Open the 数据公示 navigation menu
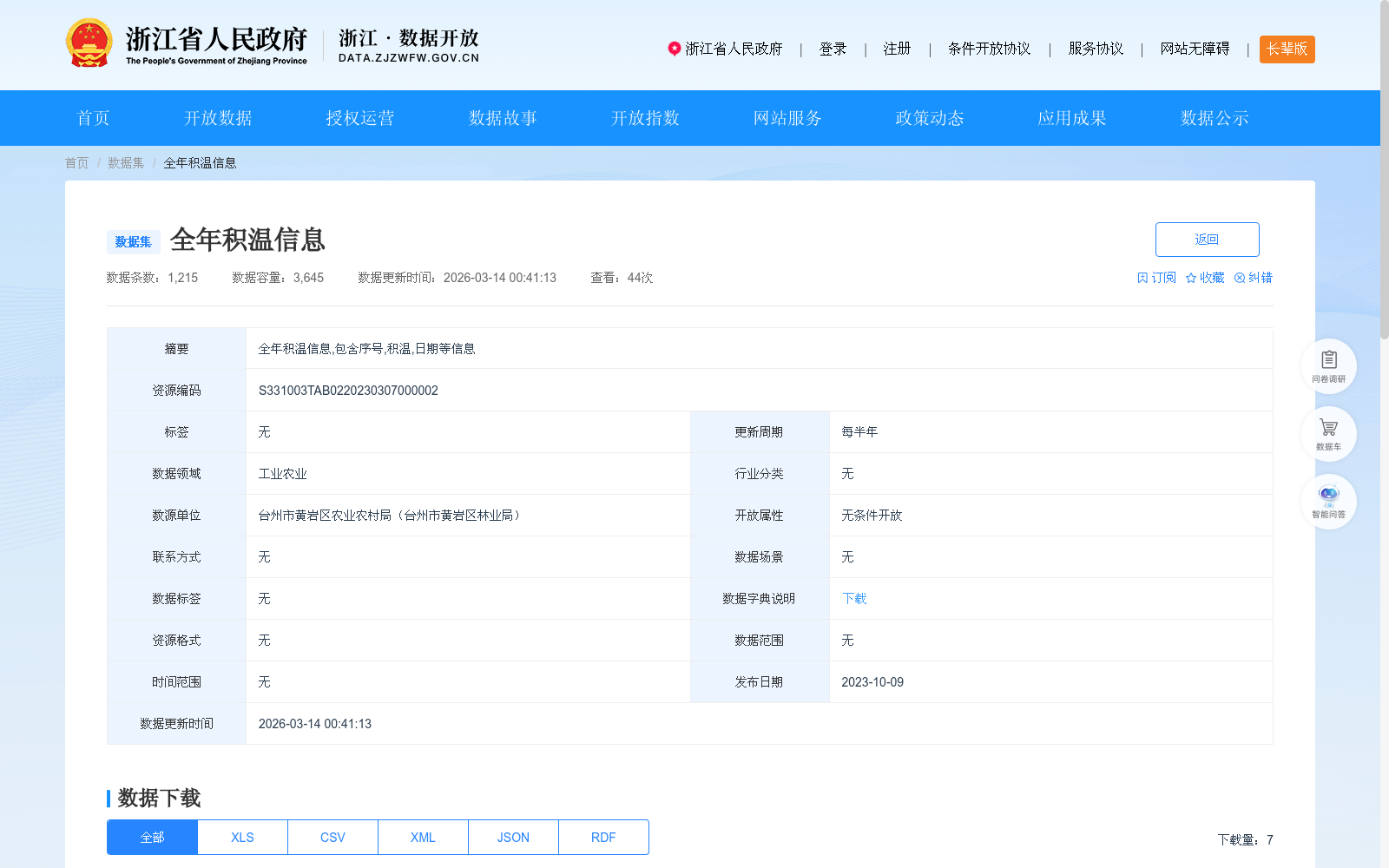Viewport: 1389px width, 868px height. [x=1215, y=118]
